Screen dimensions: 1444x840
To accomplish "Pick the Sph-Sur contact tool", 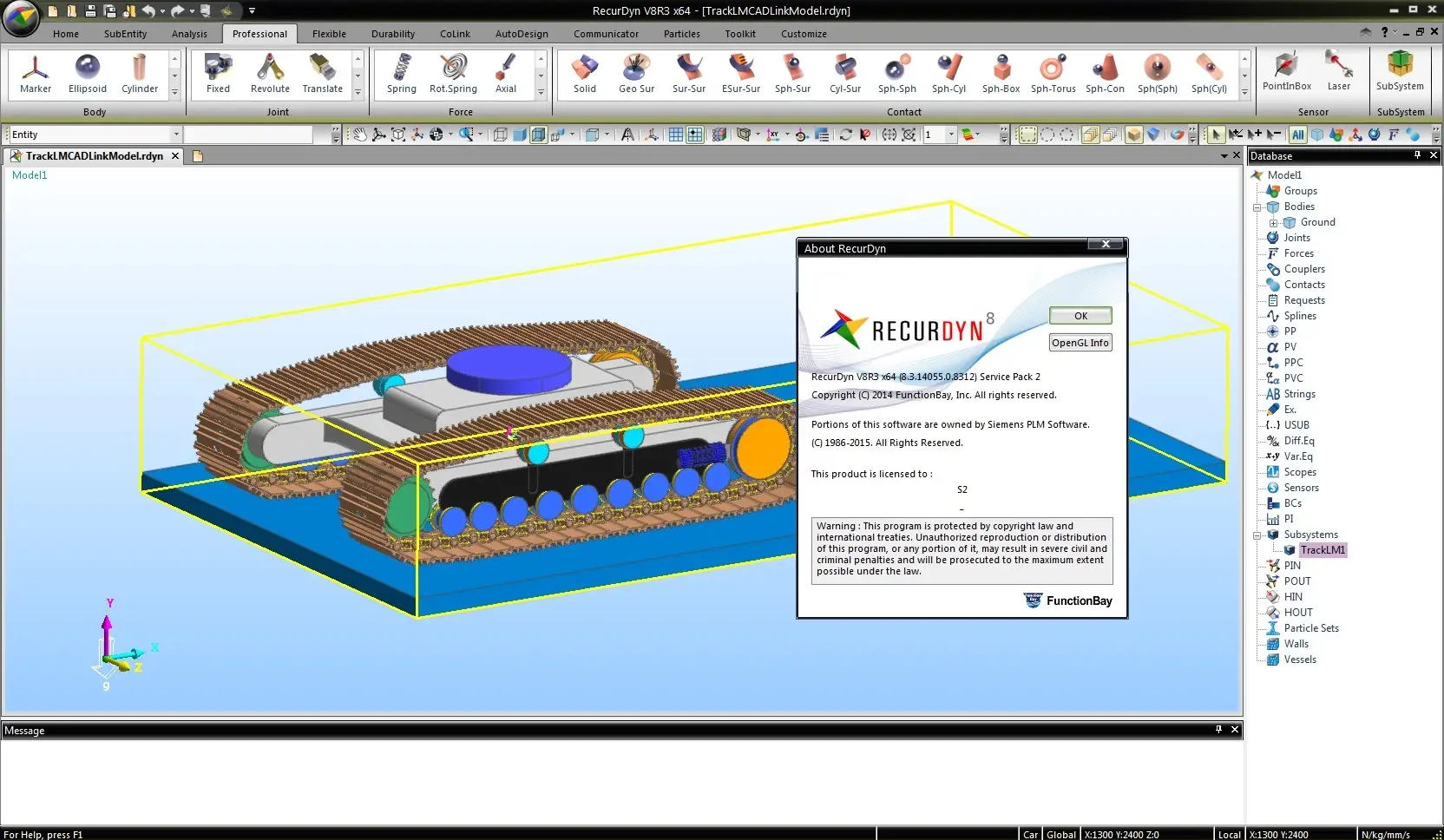I will pos(792,74).
